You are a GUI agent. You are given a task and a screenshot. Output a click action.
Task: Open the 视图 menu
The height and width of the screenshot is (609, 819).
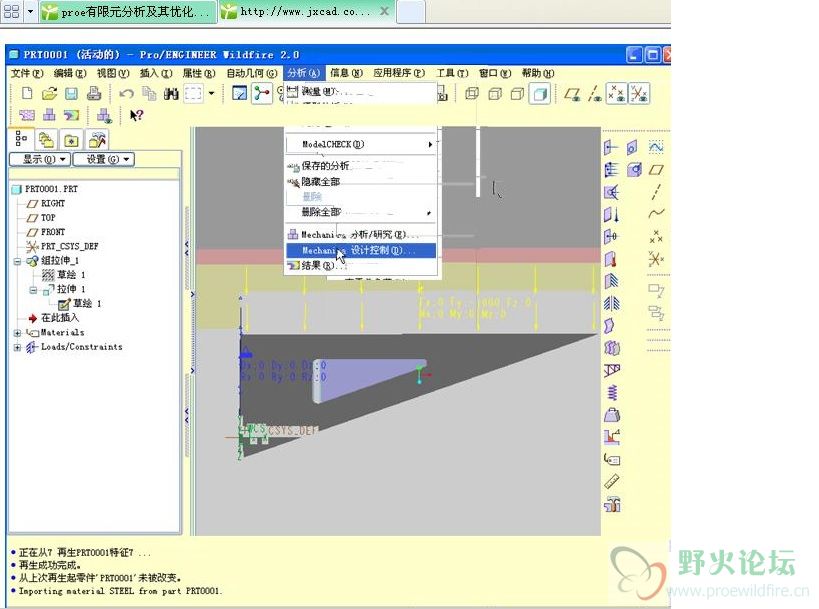point(113,73)
